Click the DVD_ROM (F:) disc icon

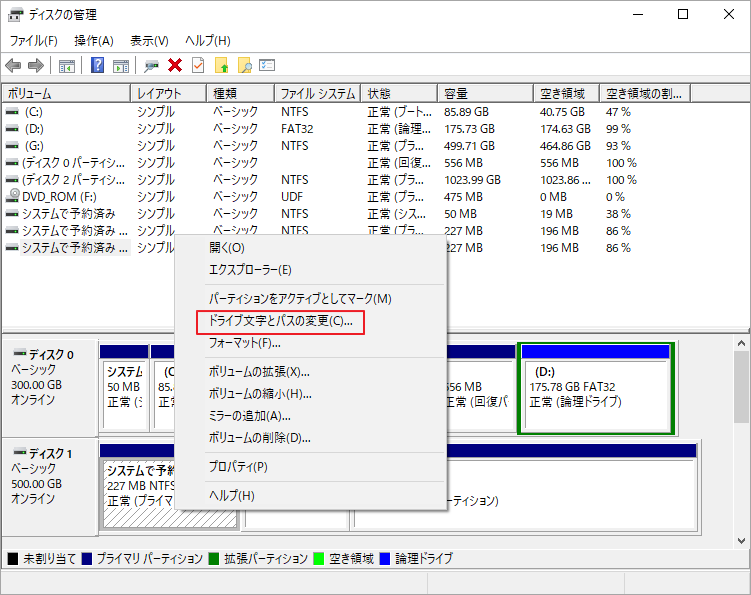tap(12, 196)
